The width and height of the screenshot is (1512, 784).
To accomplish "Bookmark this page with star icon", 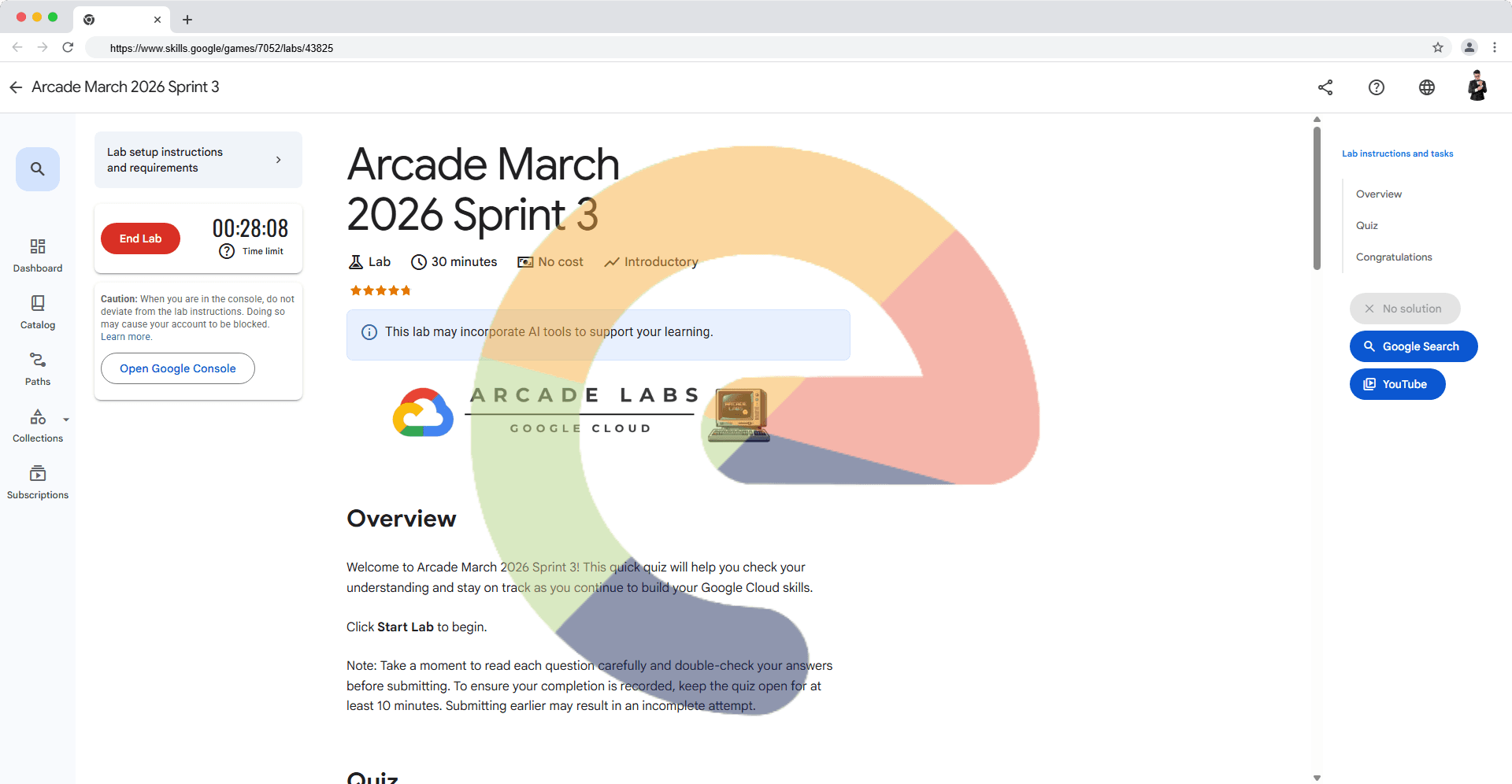I will (x=1438, y=47).
